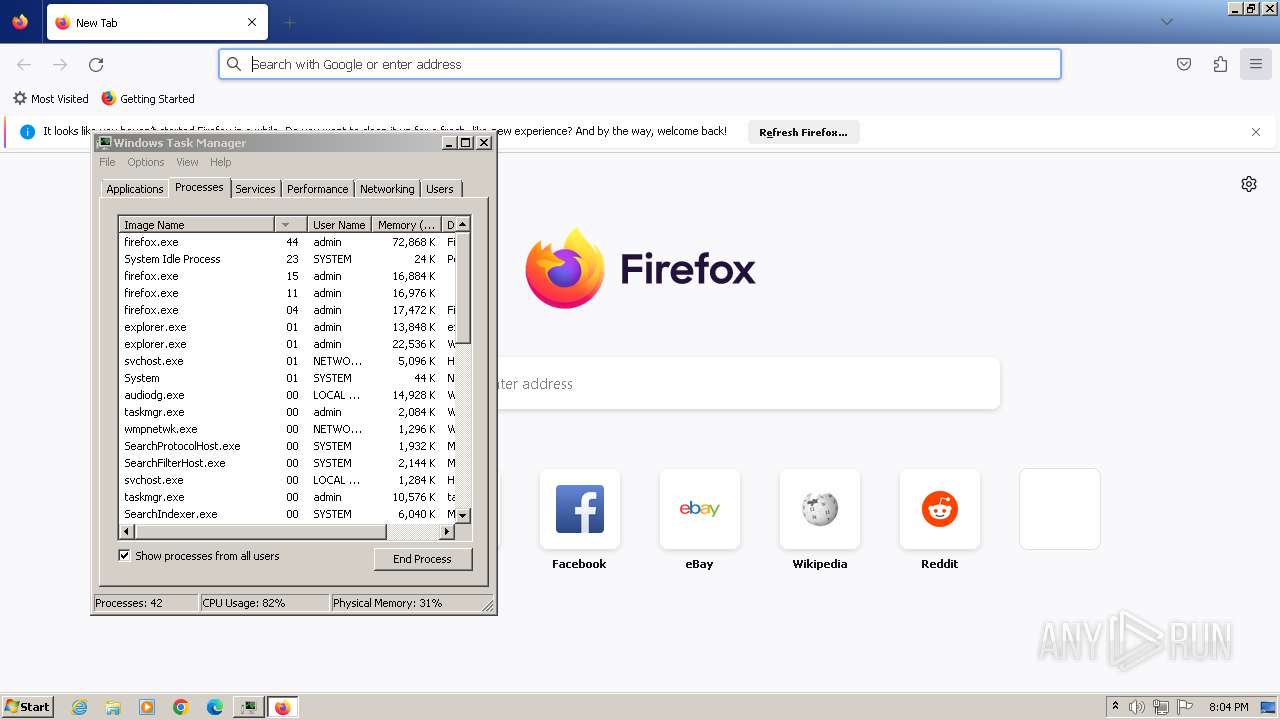Select the System process row
The image size is (1280, 720).
[x=287, y=378]
